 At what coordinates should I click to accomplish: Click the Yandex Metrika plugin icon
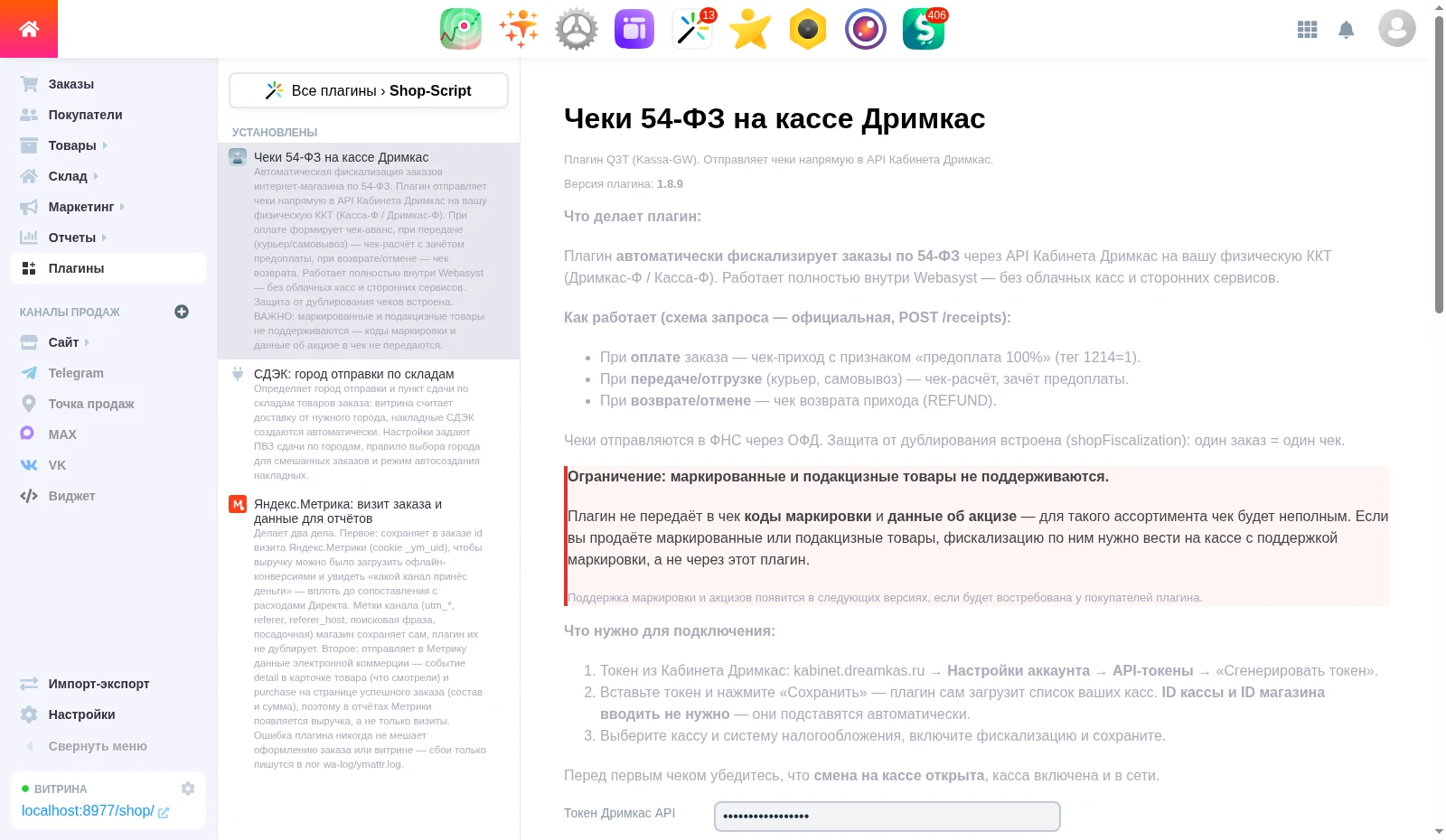[238, 504]
